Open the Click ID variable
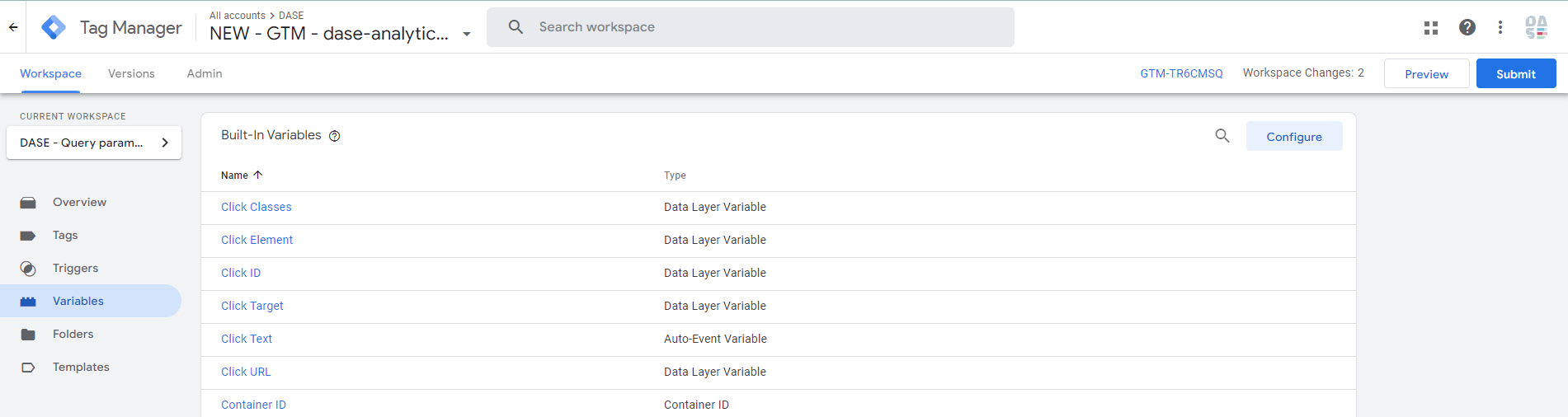This screenshot has width=1568, height=417. click(241, 273)
